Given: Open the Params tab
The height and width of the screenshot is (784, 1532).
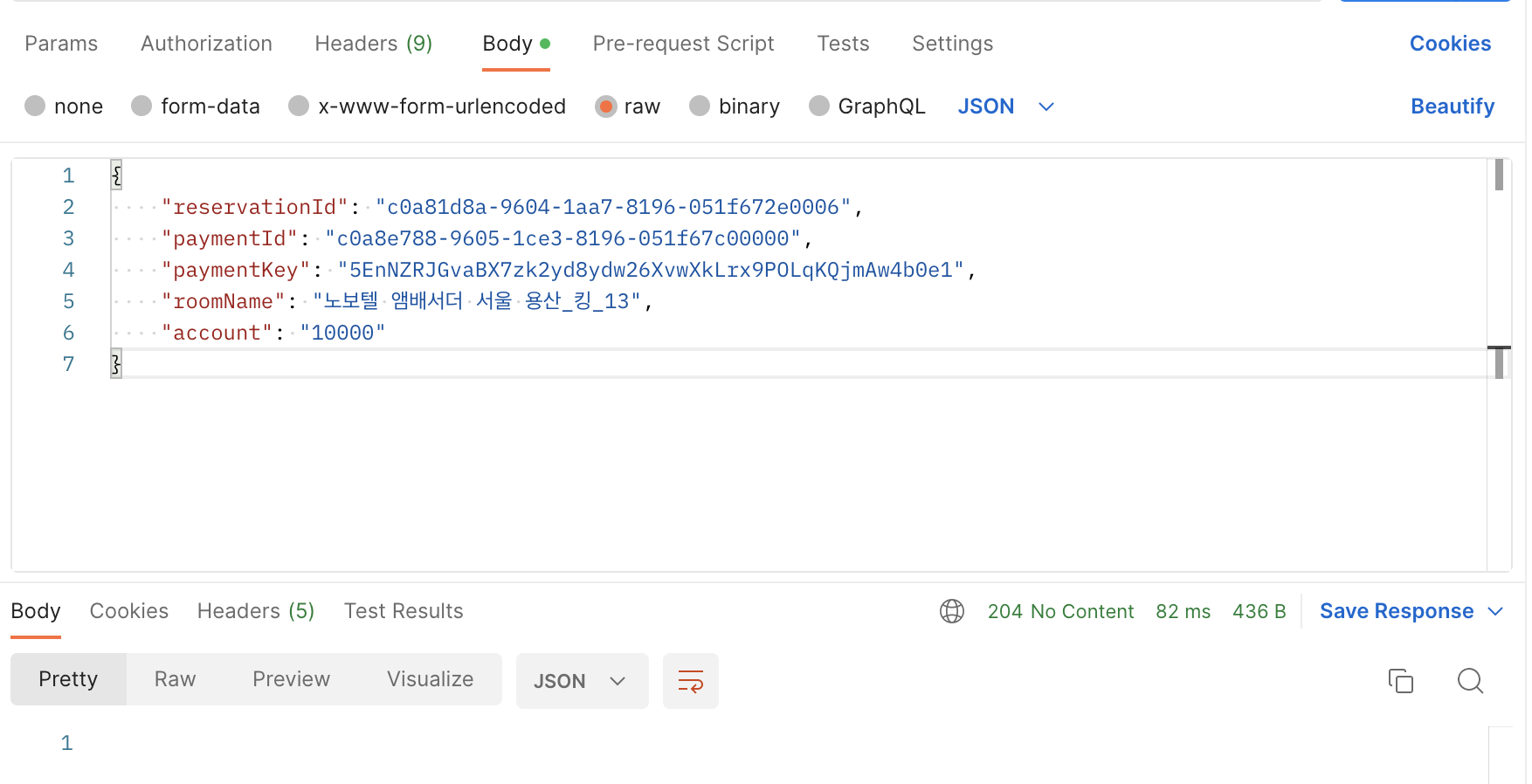Looking at the screenshot, I should pos(61,44).
